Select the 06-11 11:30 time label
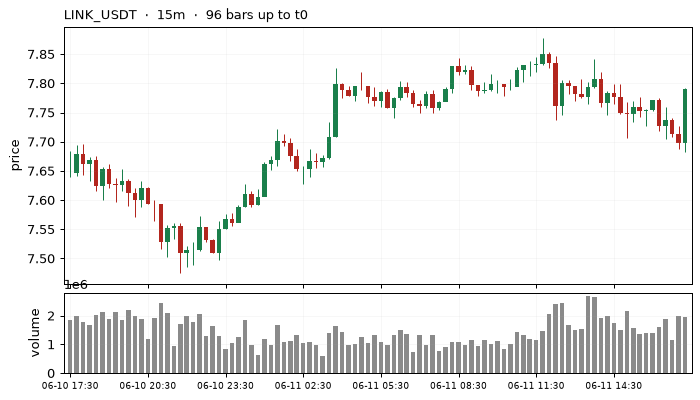The height and width of the screenshot is (400, 700). tap(536, 385)
